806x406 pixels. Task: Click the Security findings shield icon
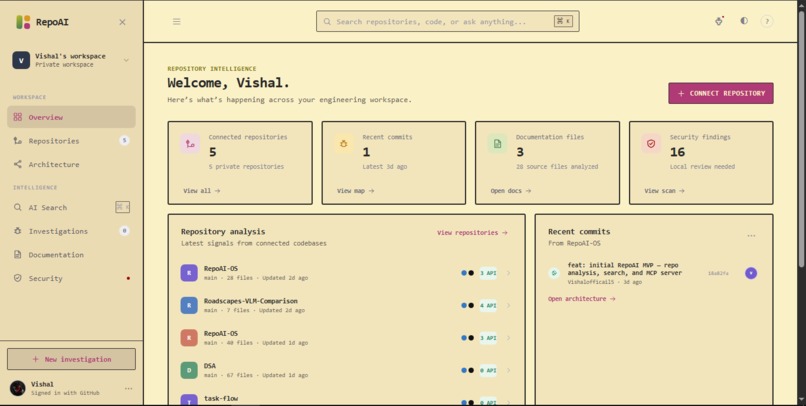[x=651, y=144]
